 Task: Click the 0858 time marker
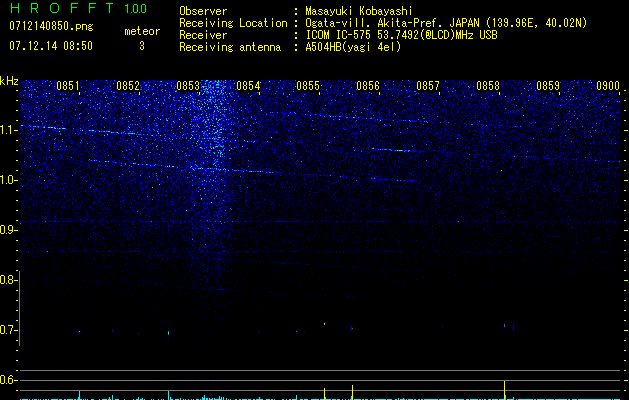click(488, 86)
